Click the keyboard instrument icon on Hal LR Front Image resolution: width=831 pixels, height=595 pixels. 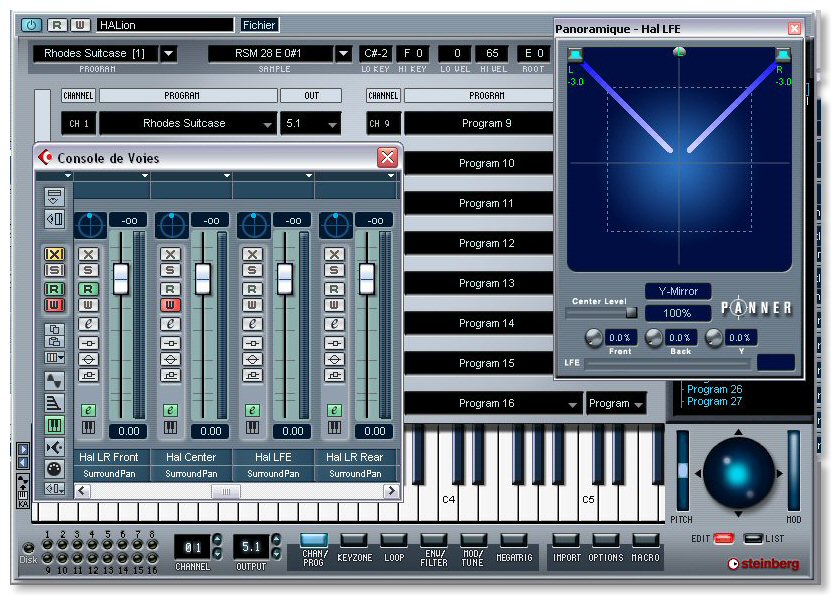point(88,427)
